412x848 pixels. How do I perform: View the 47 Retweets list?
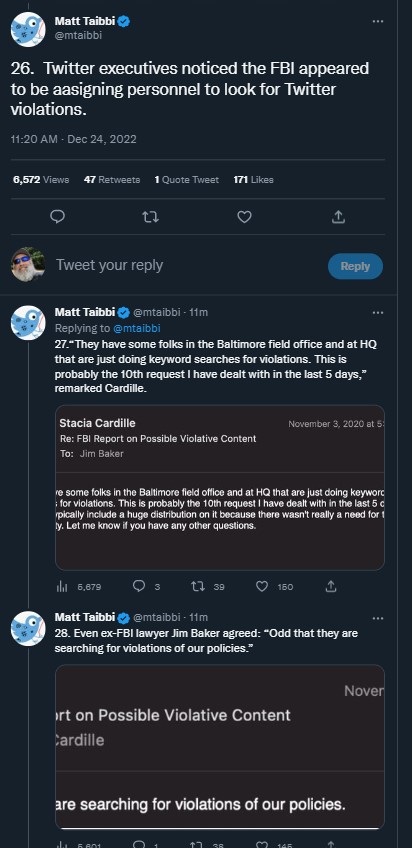pyautogui.click(x=112, y=180)
